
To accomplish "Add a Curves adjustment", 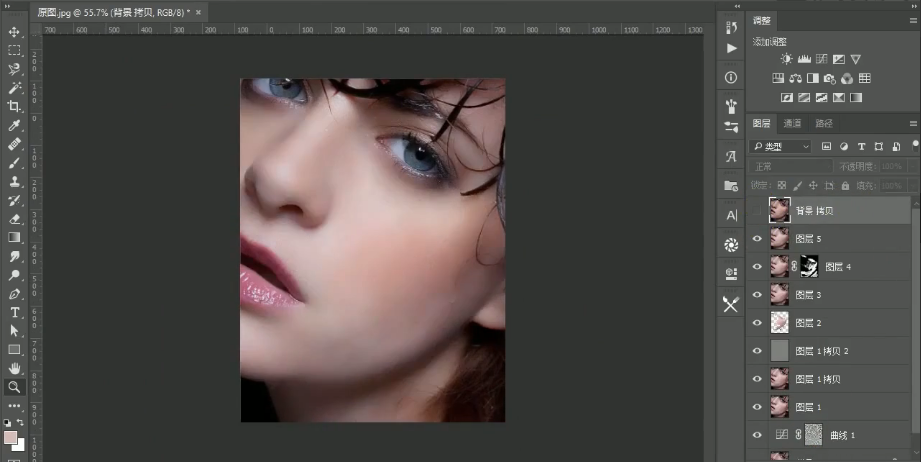I will point(822,59).
